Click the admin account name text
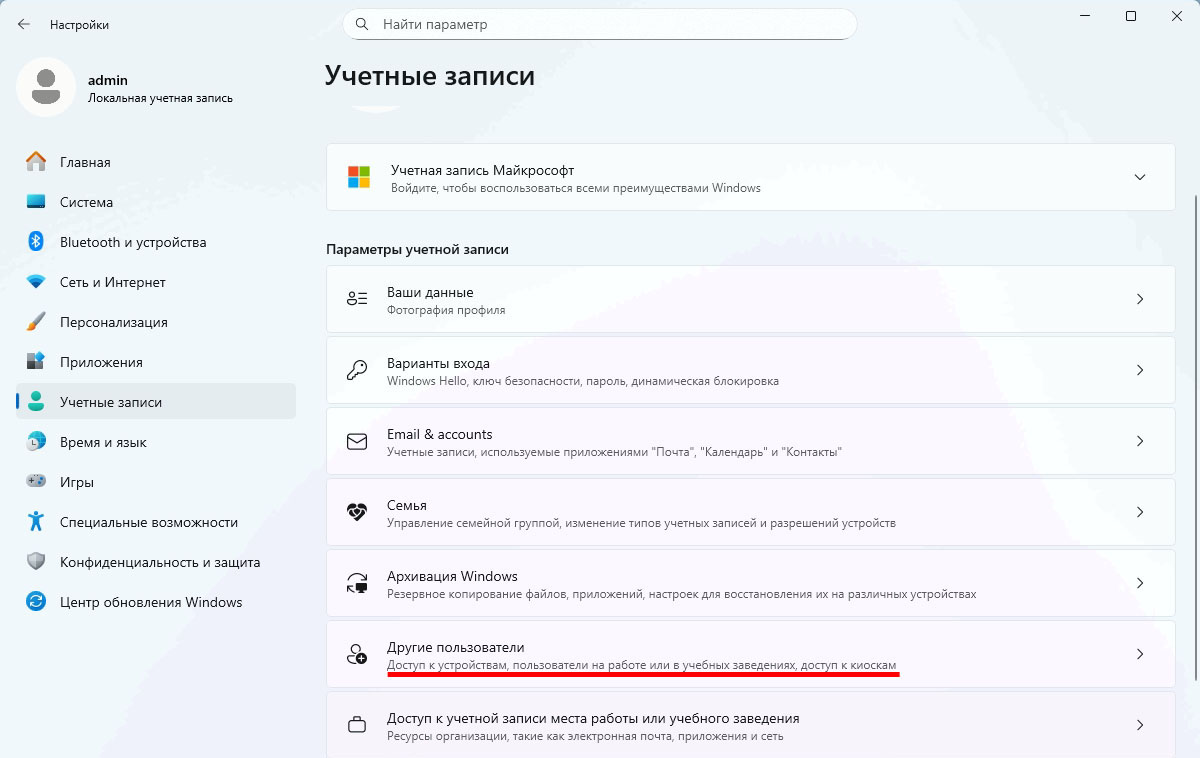1200x758 pixels. (108, 80)
